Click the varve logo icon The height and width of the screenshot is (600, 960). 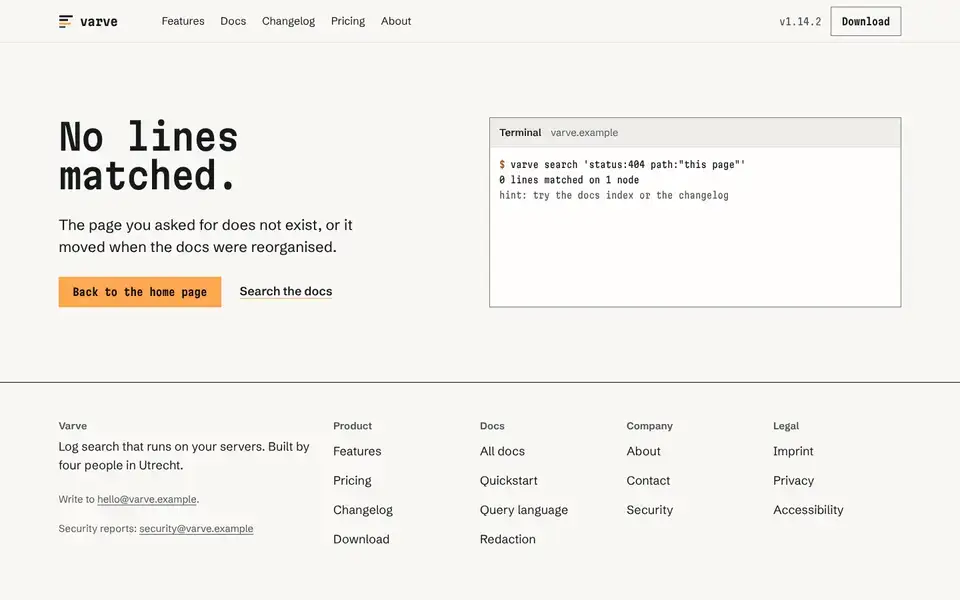click(66, 21)
